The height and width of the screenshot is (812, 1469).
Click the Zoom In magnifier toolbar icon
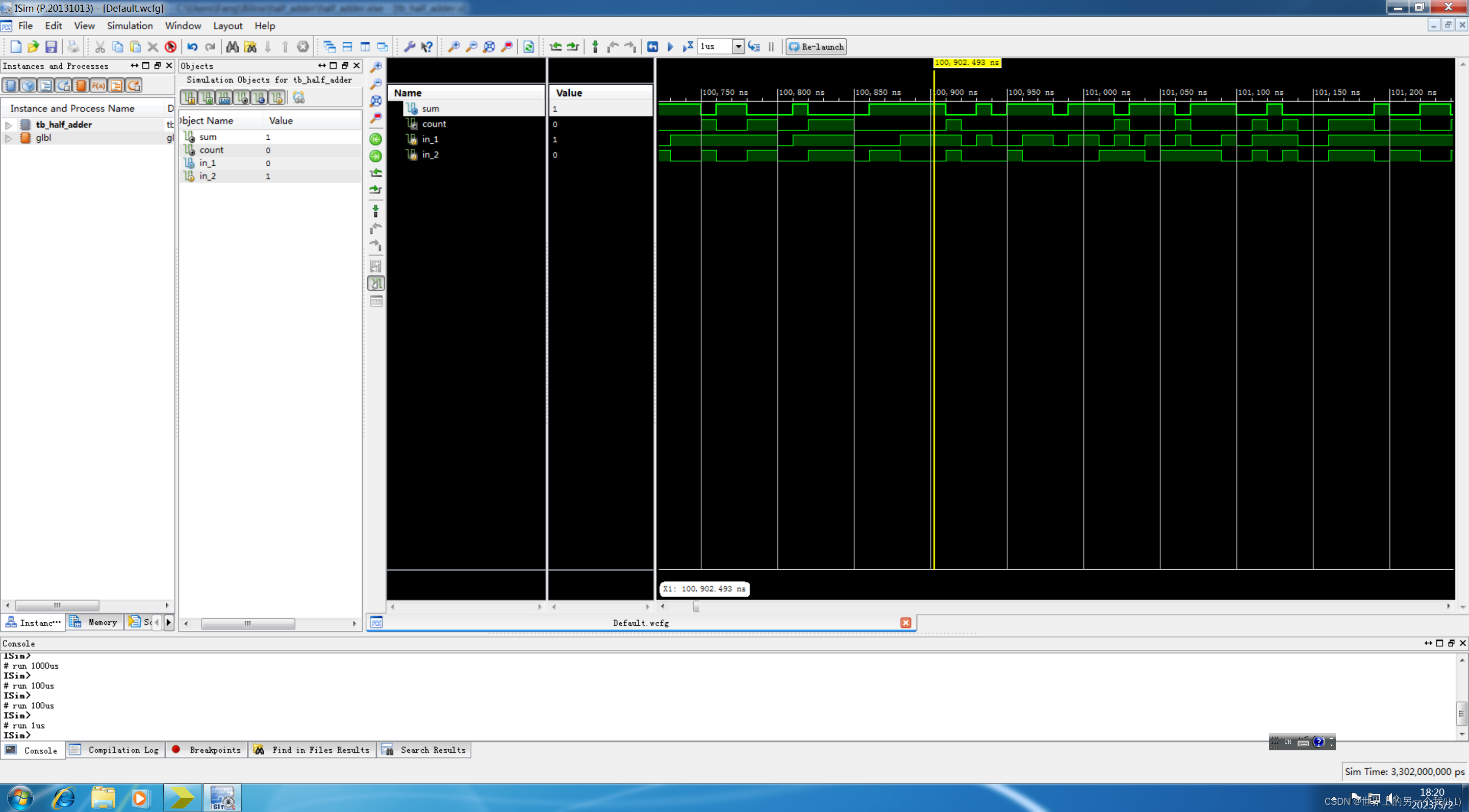[x=453, y=47]
